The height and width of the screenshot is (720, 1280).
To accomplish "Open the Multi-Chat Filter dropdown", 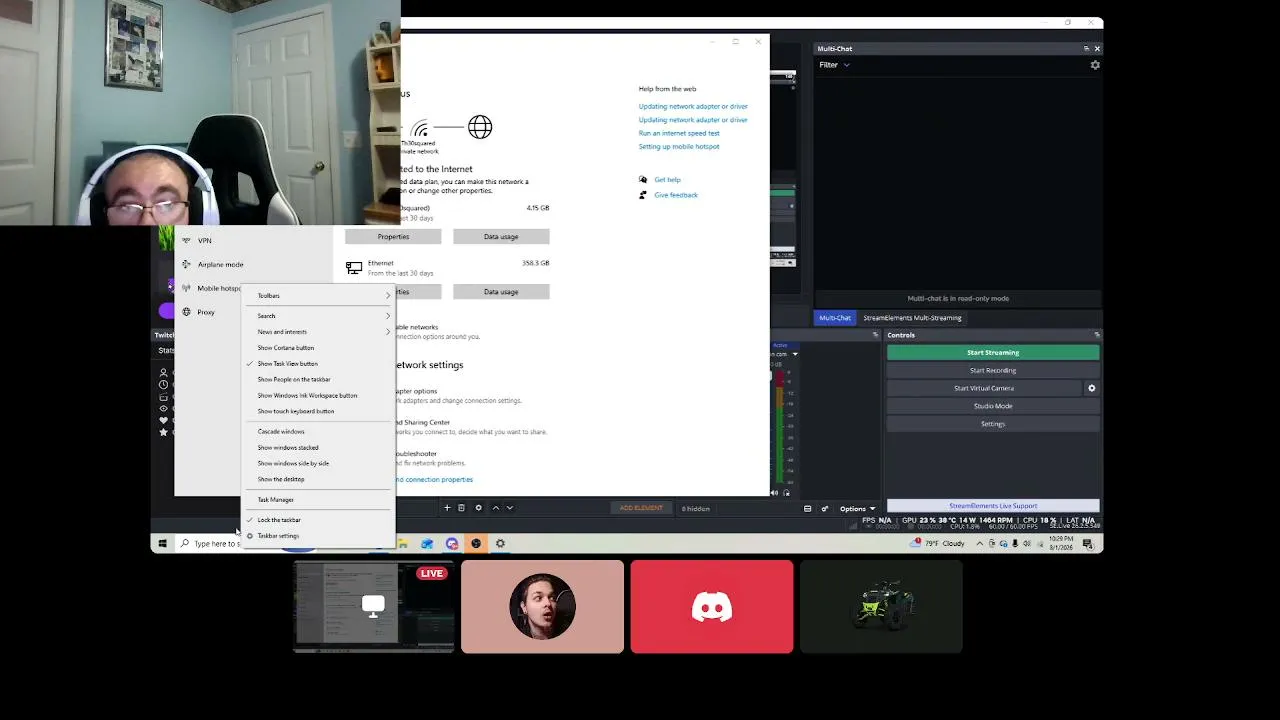I will point(835,65).
